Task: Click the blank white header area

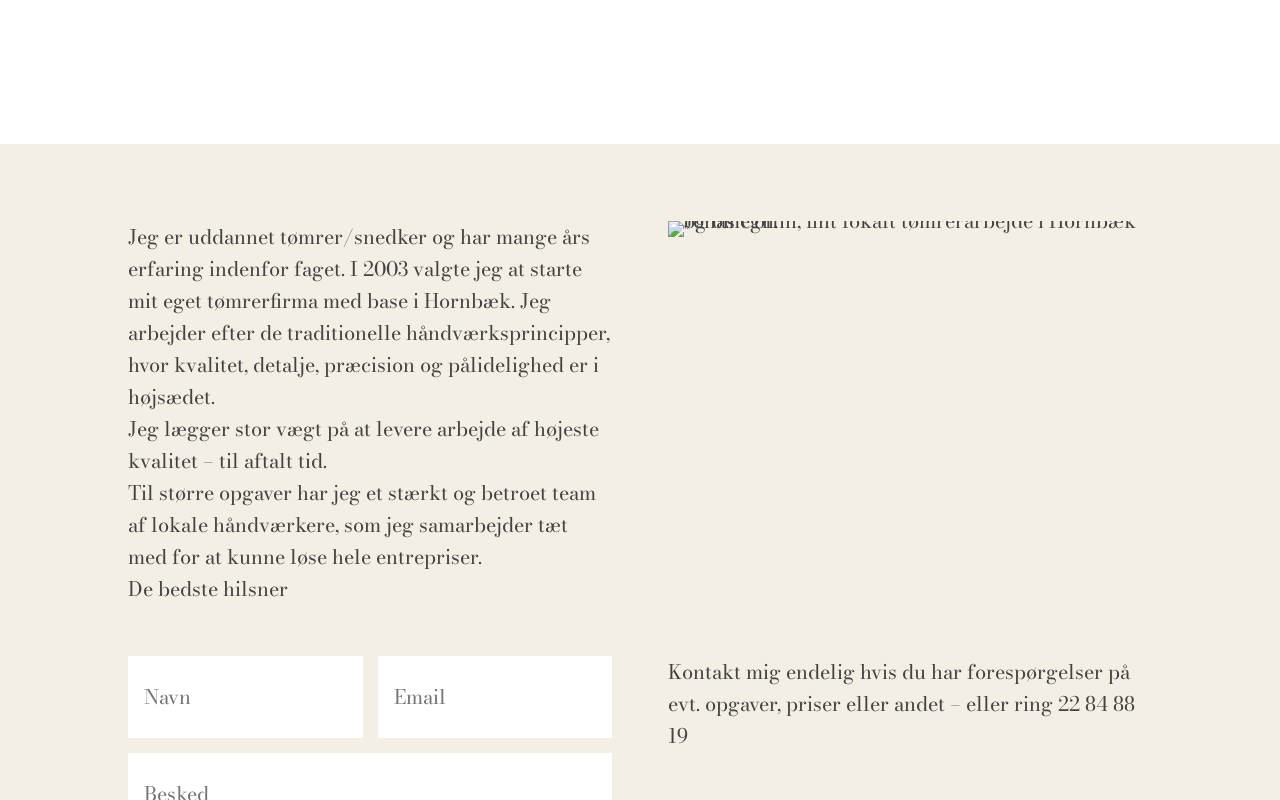Action: pyautogui.click(x=640, y=72)
